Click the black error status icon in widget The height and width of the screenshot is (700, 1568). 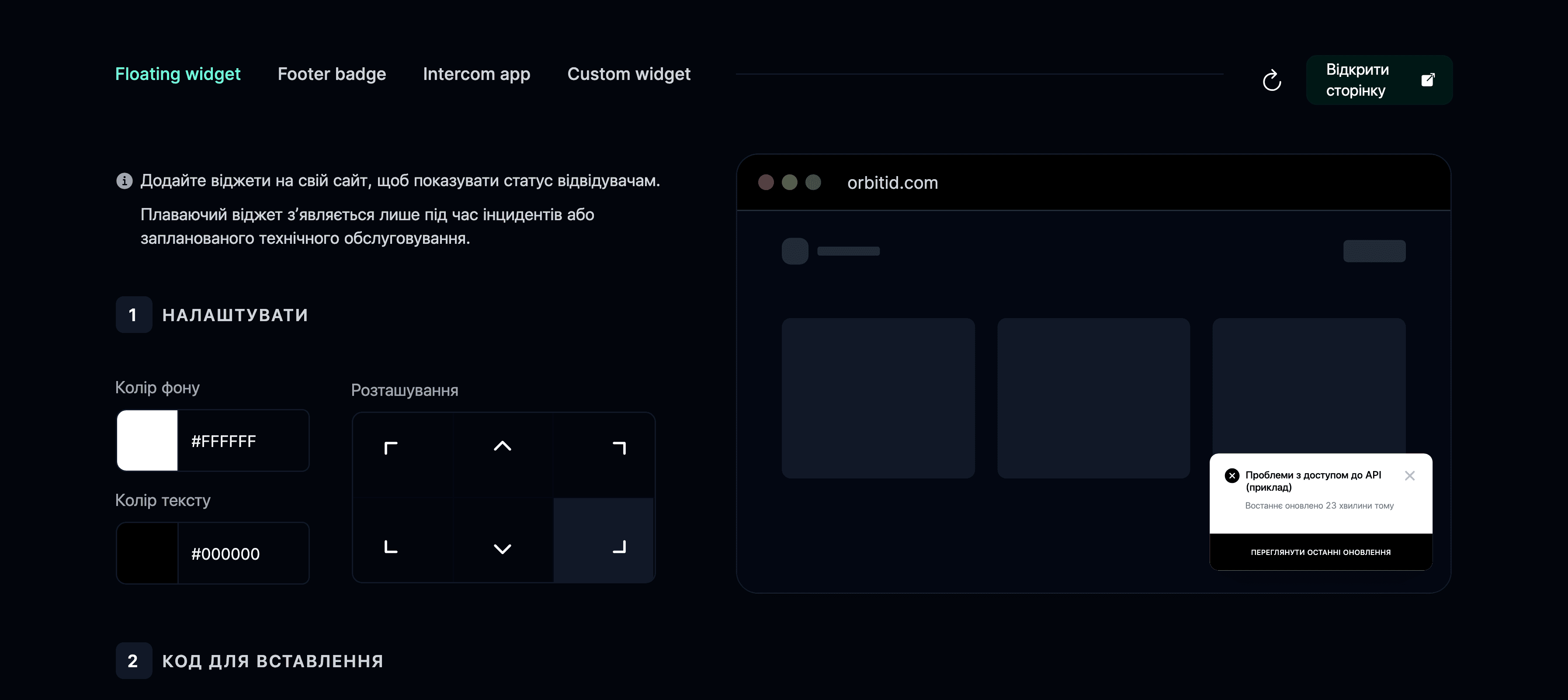pyautogui.click(x=1232, y=476)
